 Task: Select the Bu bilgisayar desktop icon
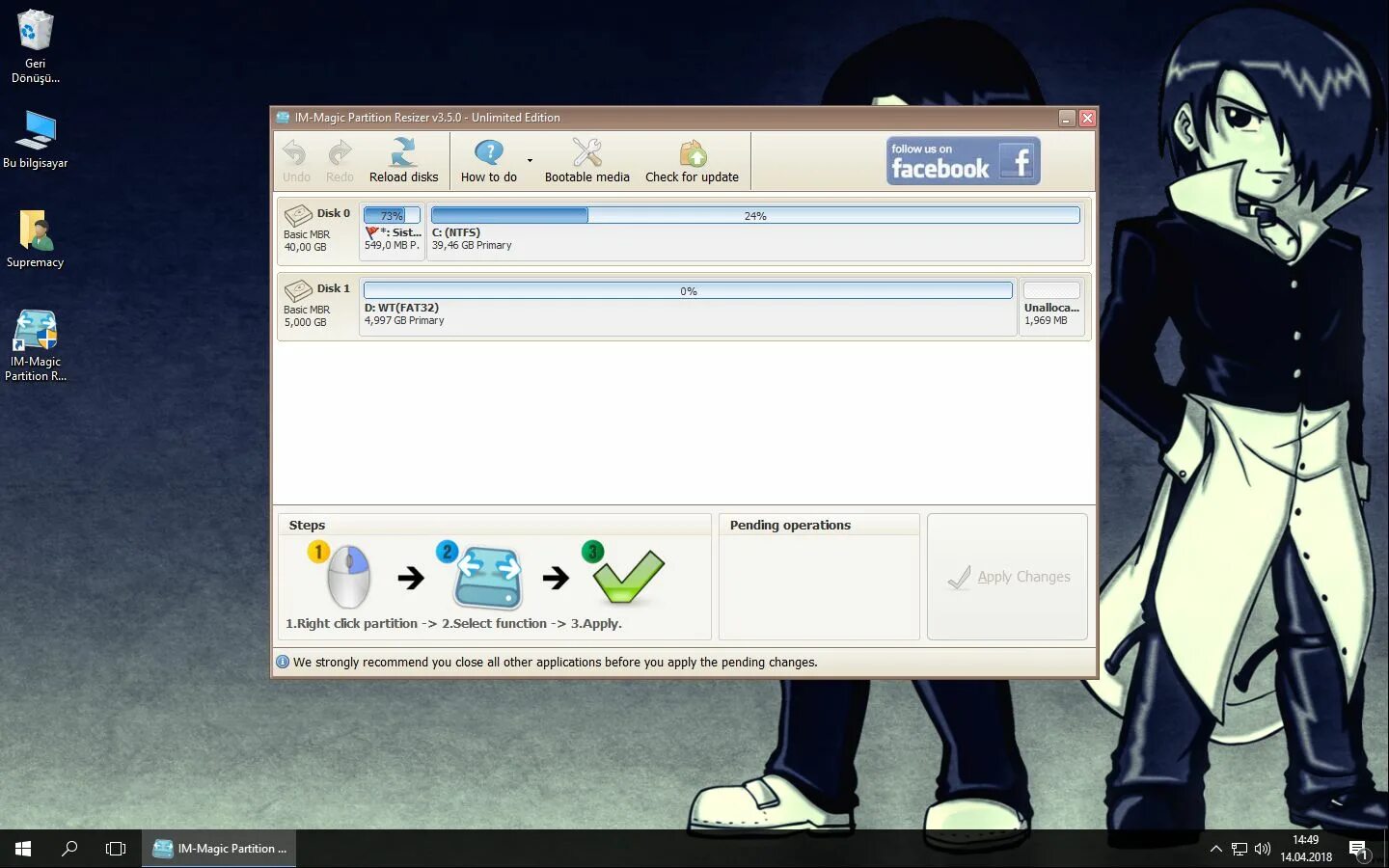36,140
